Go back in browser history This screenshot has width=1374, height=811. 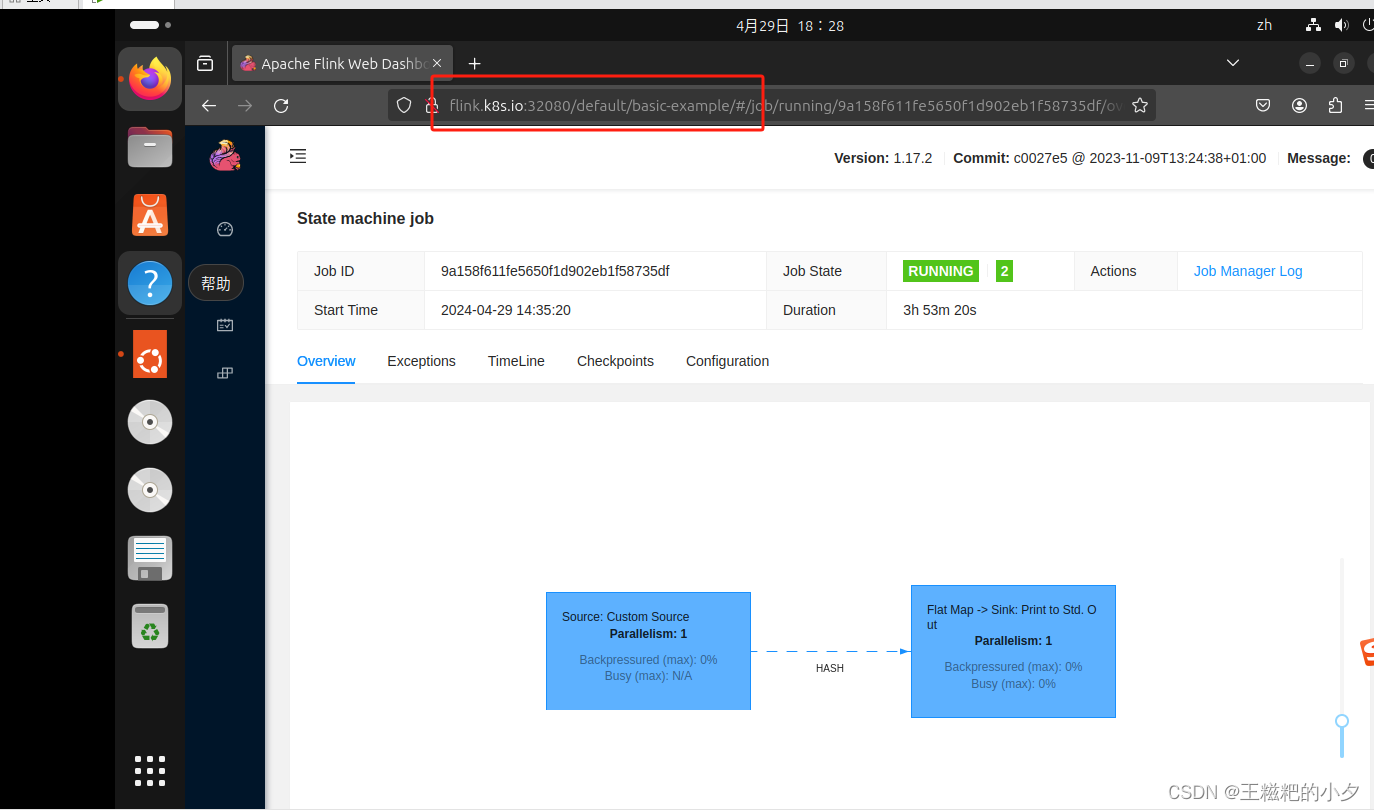pyautogui.click(x=208, y=105)
